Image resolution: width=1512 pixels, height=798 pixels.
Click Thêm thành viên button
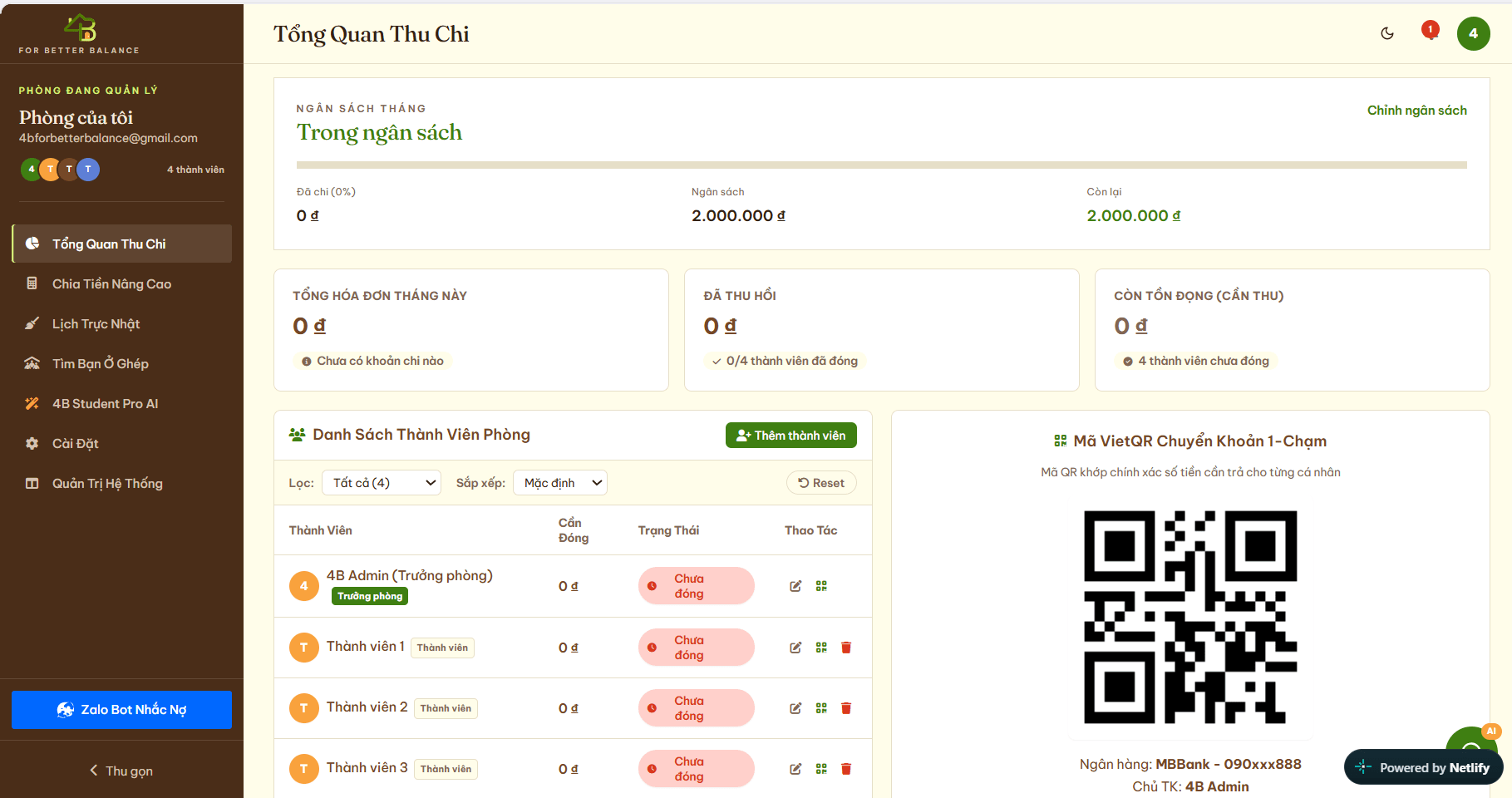coord(790,436)
